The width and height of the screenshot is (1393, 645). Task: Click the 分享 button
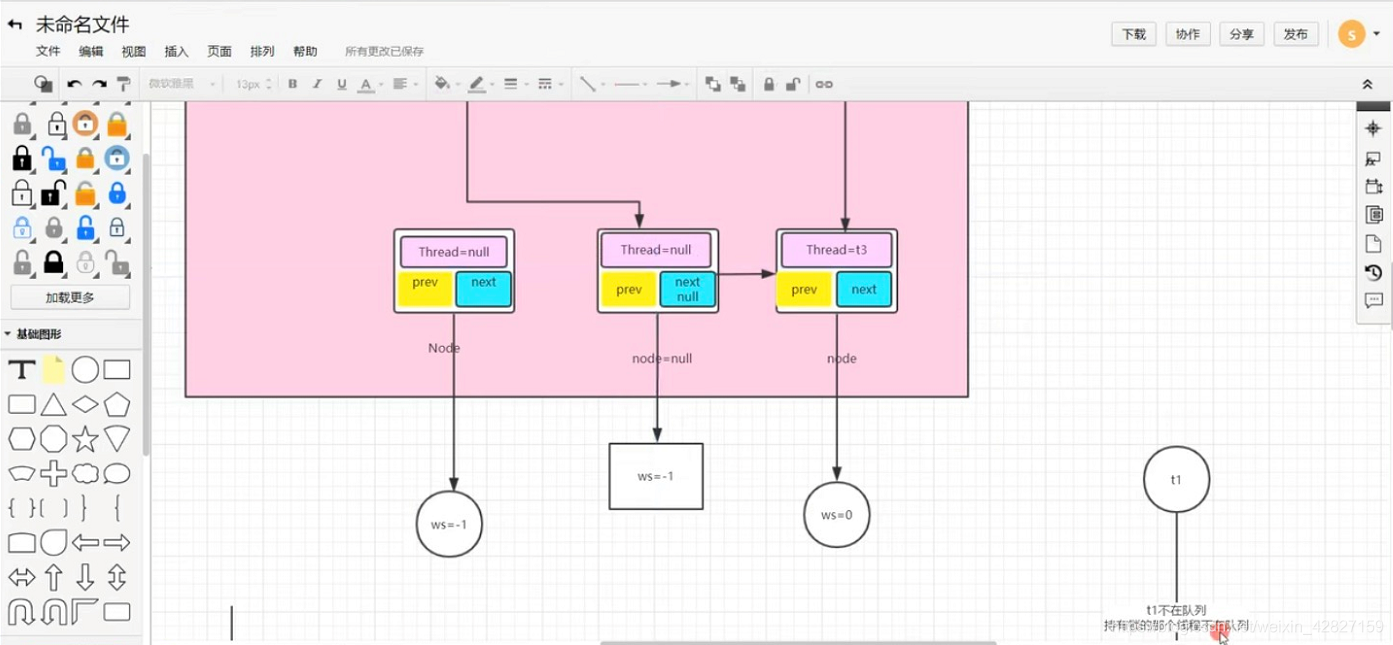(x=1242, y=34)
